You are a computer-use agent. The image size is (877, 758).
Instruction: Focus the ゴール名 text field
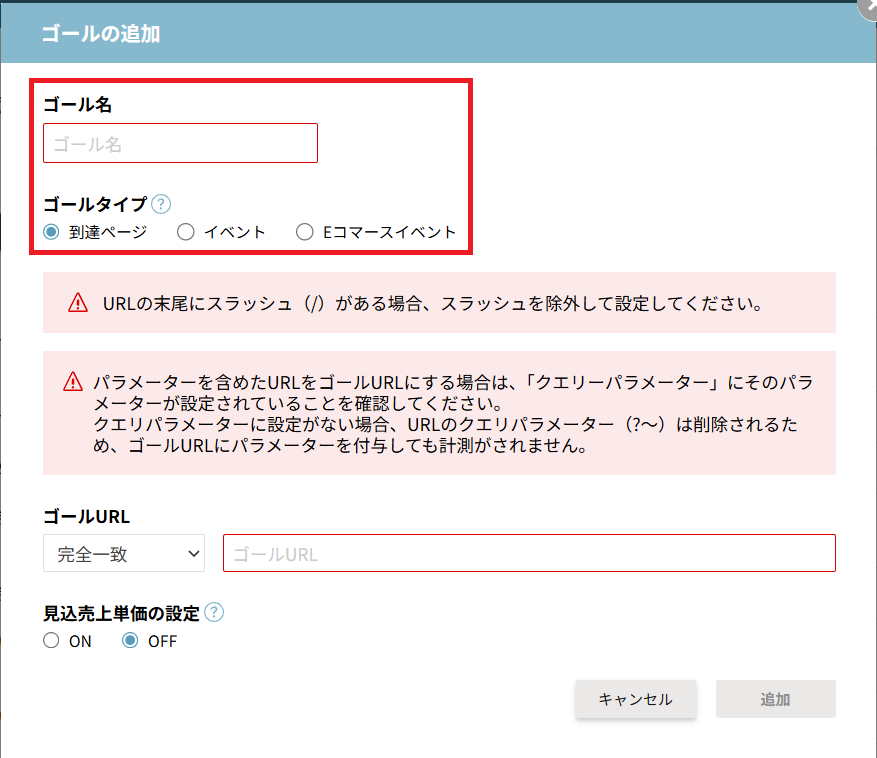[x=181, y=143]
